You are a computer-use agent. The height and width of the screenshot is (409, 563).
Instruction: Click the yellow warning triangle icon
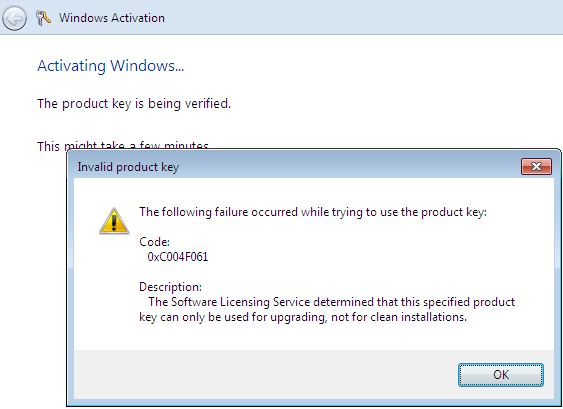point(114,221)
